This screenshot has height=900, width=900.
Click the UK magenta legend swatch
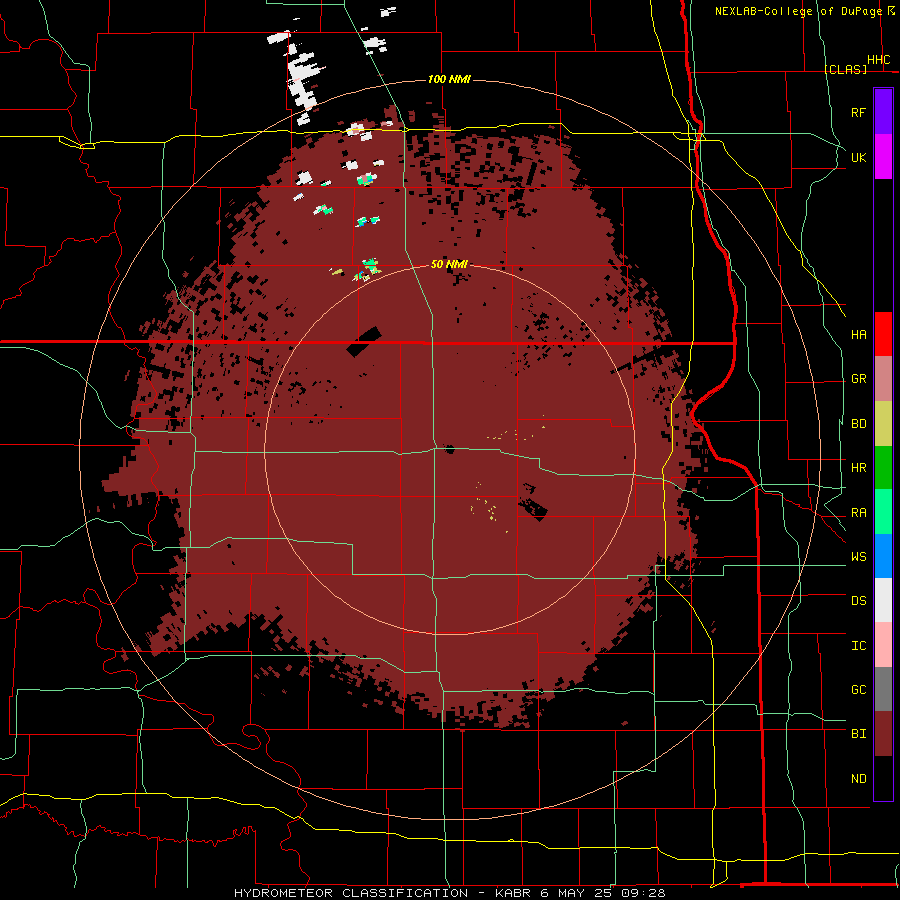click(883, 157)
